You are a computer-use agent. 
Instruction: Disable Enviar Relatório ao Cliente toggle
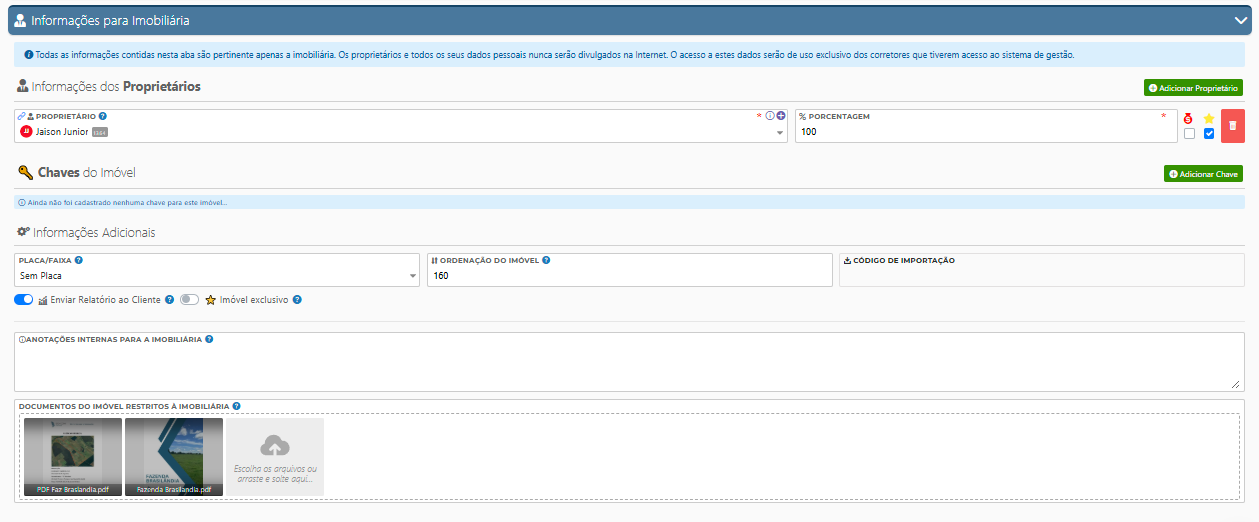click(x=24, y=300)
